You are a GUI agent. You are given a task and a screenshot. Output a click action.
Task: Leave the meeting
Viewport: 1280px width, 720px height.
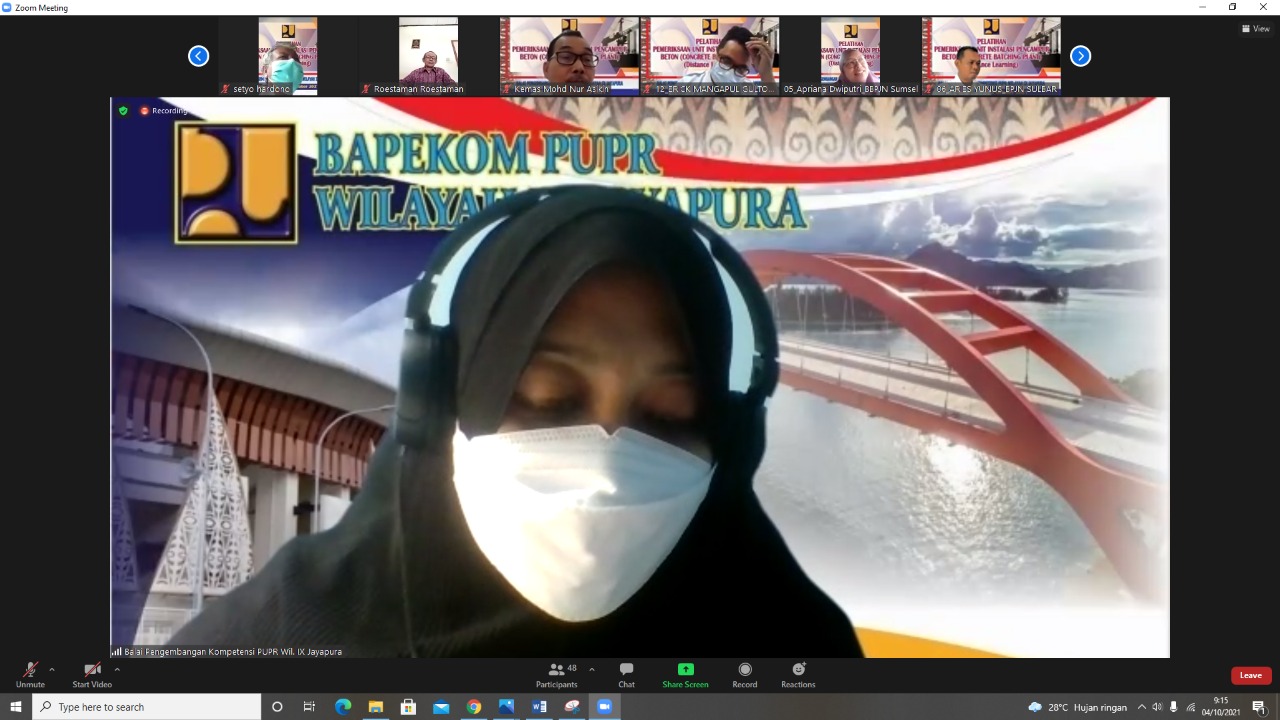pos(1251,675)
